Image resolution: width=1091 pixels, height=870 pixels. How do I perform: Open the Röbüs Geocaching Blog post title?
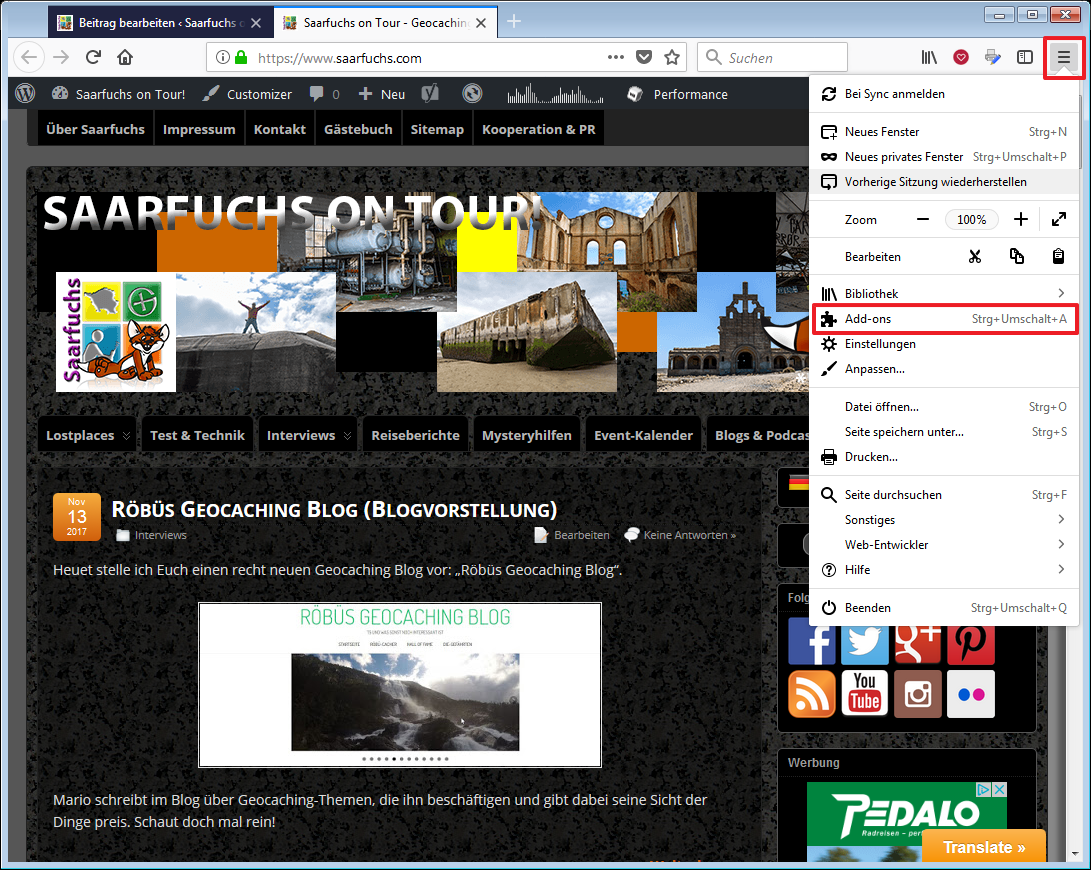click(x=335, y=509)
